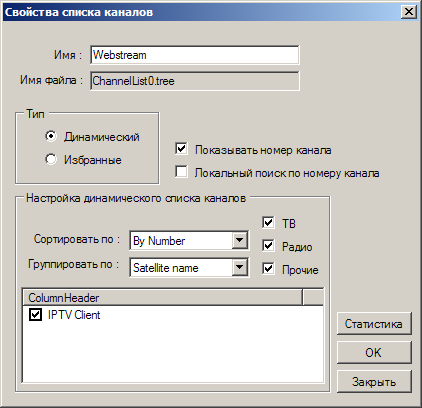Click the Статистика button
Viewport: 422px width, 408px height.
tap(374, 324)
